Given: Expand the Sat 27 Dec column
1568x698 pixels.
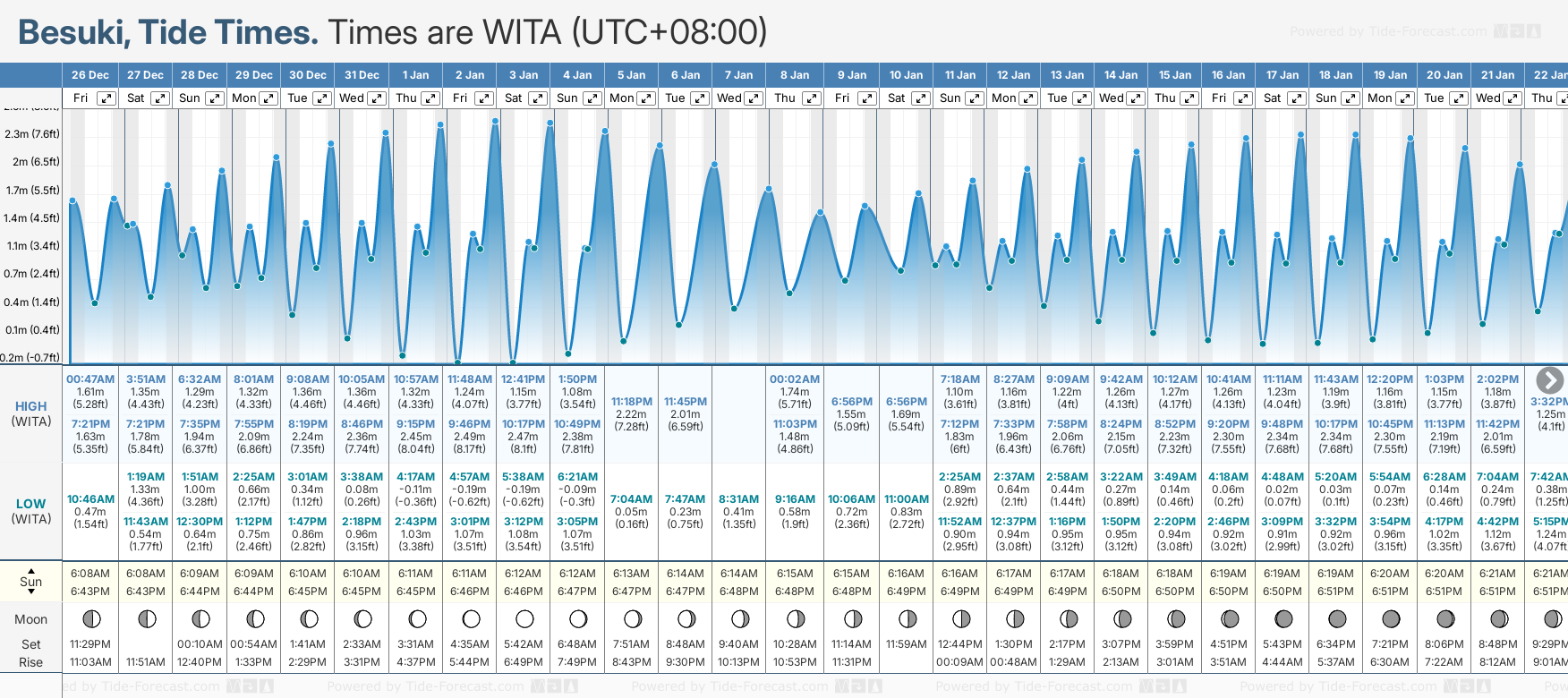Looking at the screenshot, I should [x=160, y=98].
